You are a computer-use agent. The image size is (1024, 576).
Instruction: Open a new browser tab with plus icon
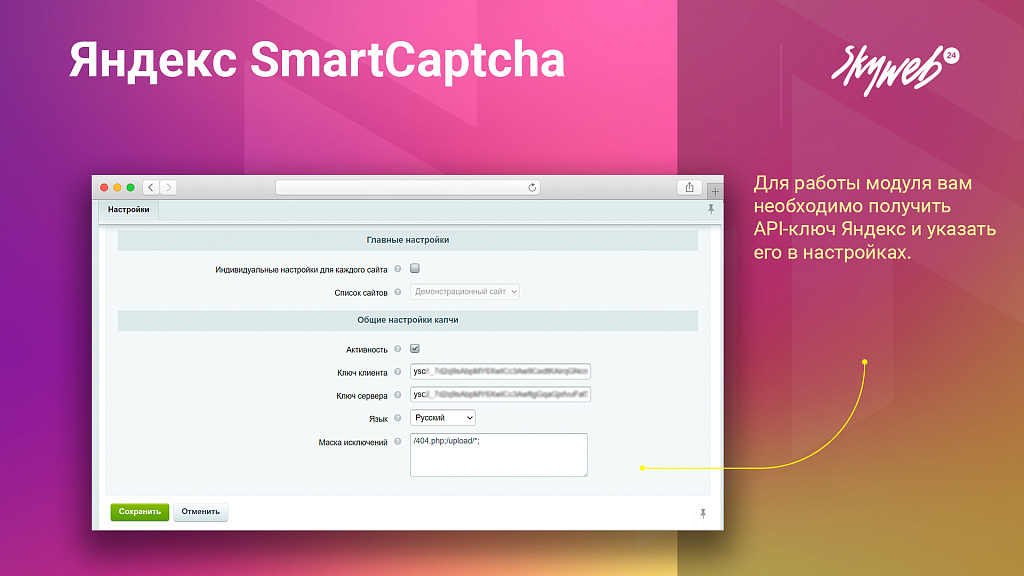pos(714,189)
